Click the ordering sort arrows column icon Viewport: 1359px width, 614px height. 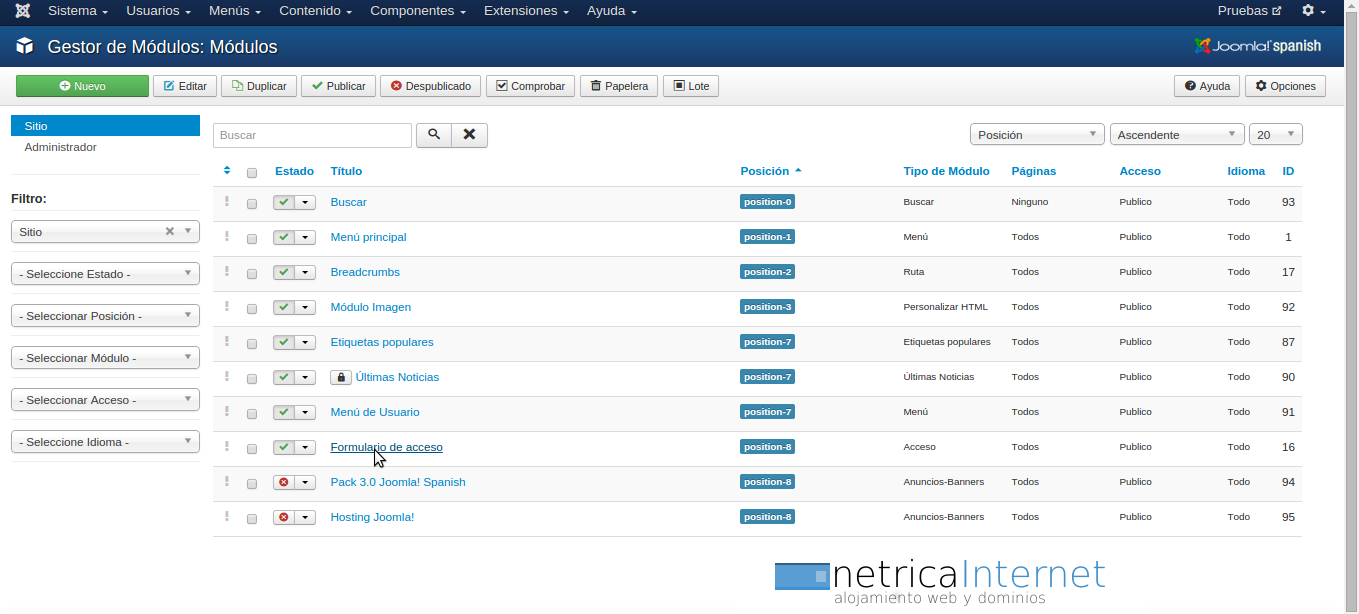(x=227, y=171)
